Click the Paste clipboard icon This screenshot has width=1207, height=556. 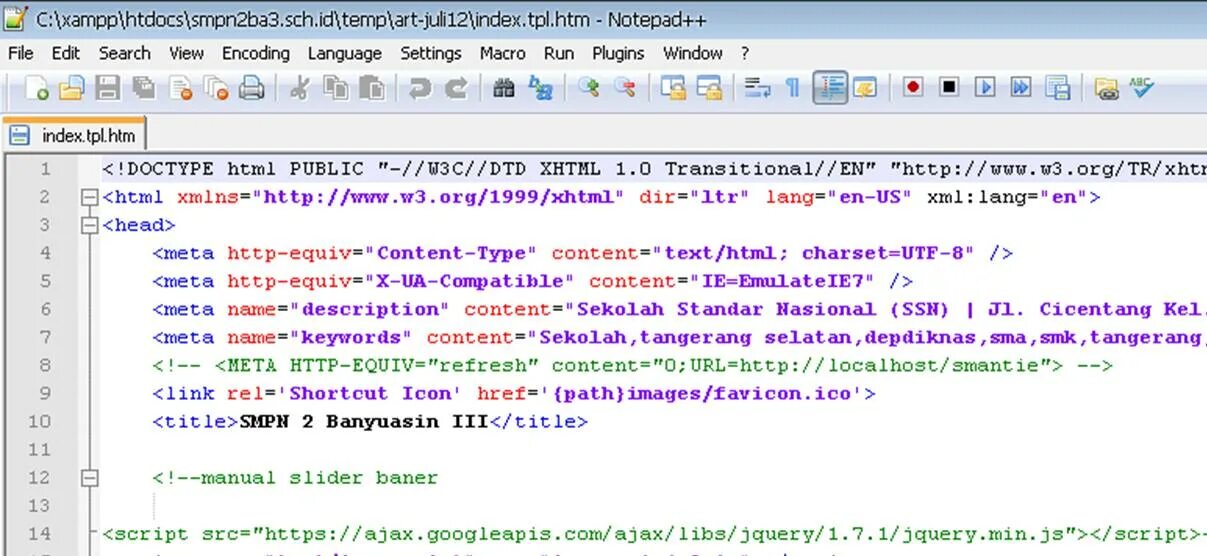(x=372, y=88)
